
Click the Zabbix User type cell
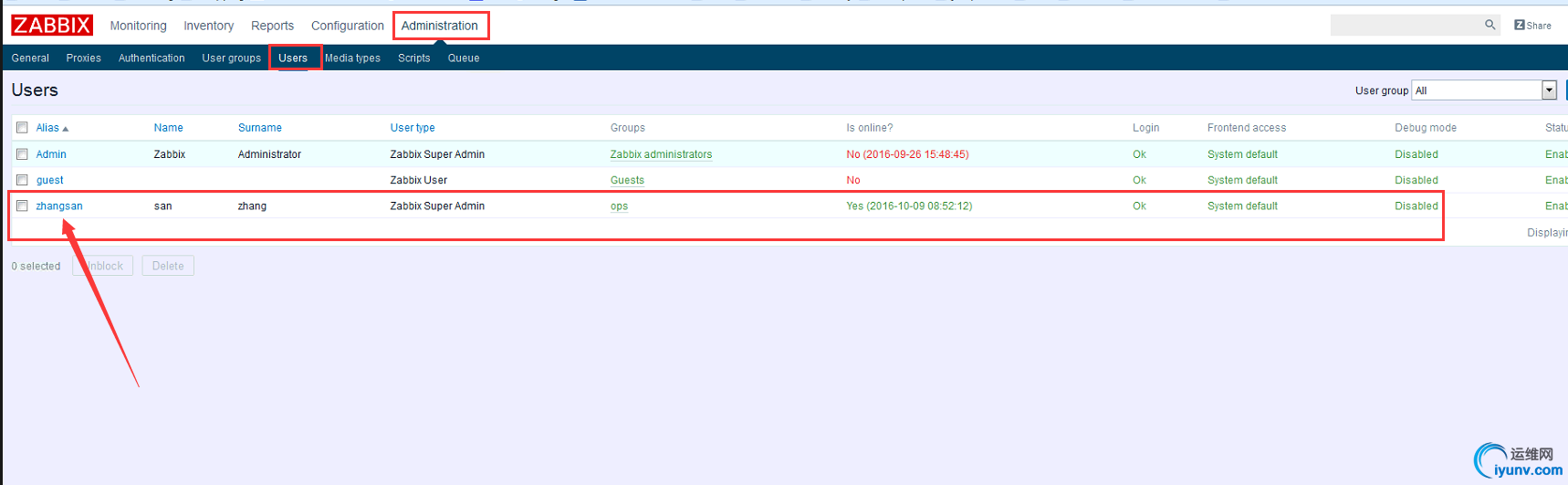418,180
